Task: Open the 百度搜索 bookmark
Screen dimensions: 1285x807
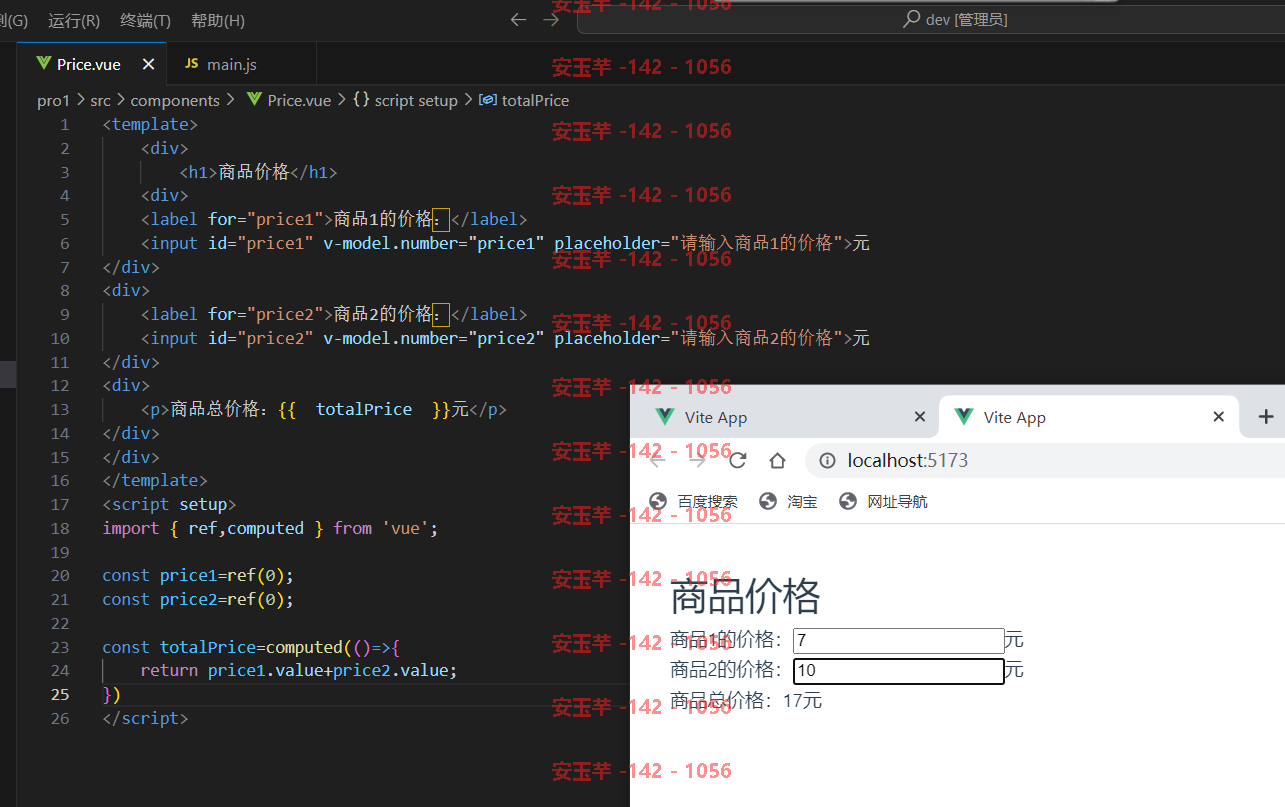Action: tap(694, 501)
